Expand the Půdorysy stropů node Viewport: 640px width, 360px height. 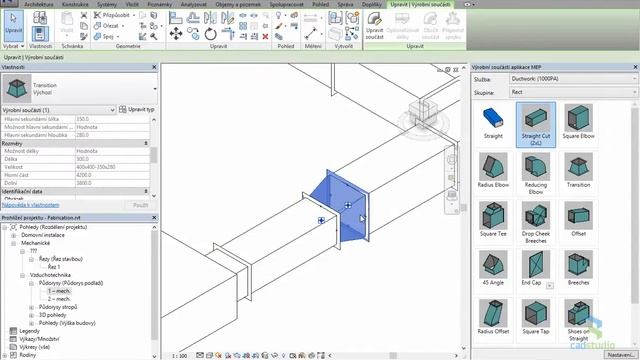tap(31, 307)
